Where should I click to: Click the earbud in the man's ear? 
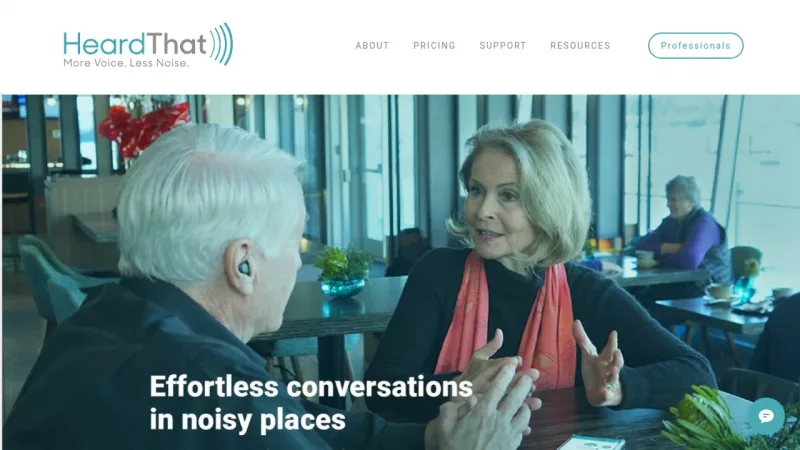[244, 267]
